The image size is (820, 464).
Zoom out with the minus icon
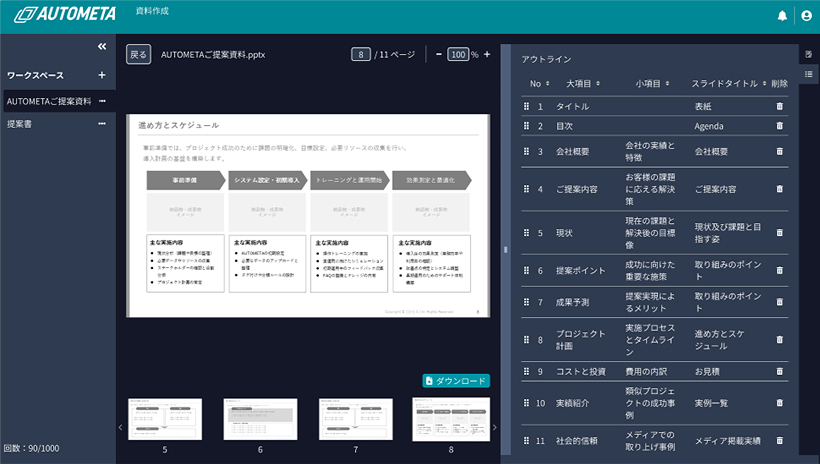(x=438, y=55)
